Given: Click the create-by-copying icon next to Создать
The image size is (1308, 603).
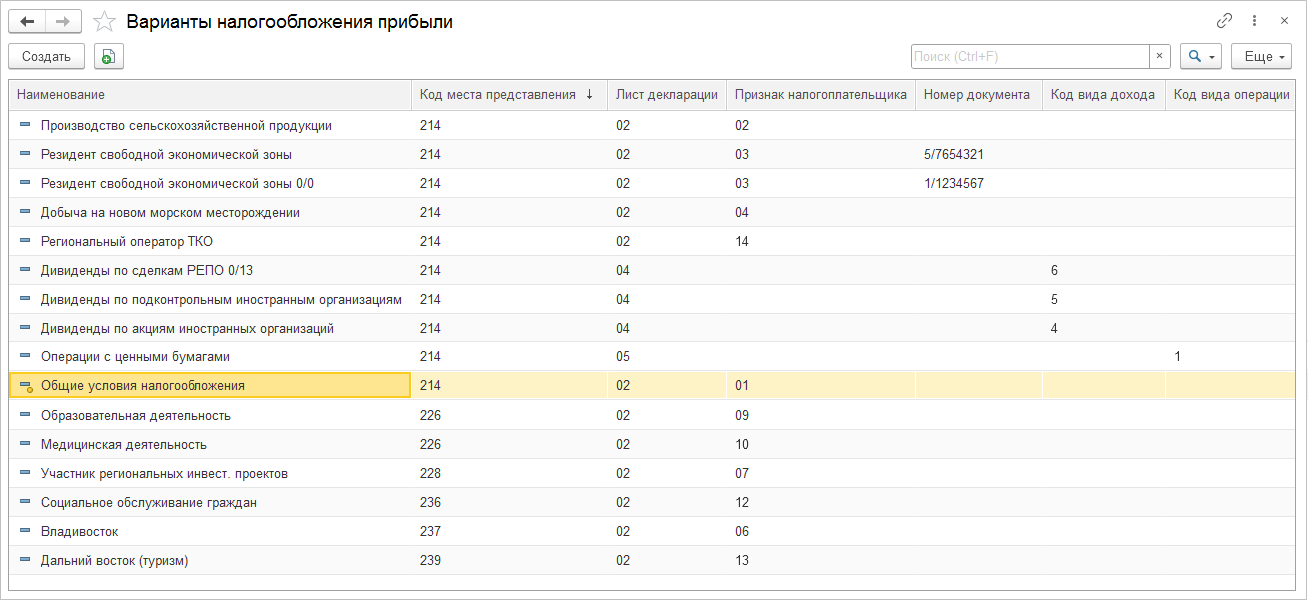Looking at the screenshot, I should [109, 57].
